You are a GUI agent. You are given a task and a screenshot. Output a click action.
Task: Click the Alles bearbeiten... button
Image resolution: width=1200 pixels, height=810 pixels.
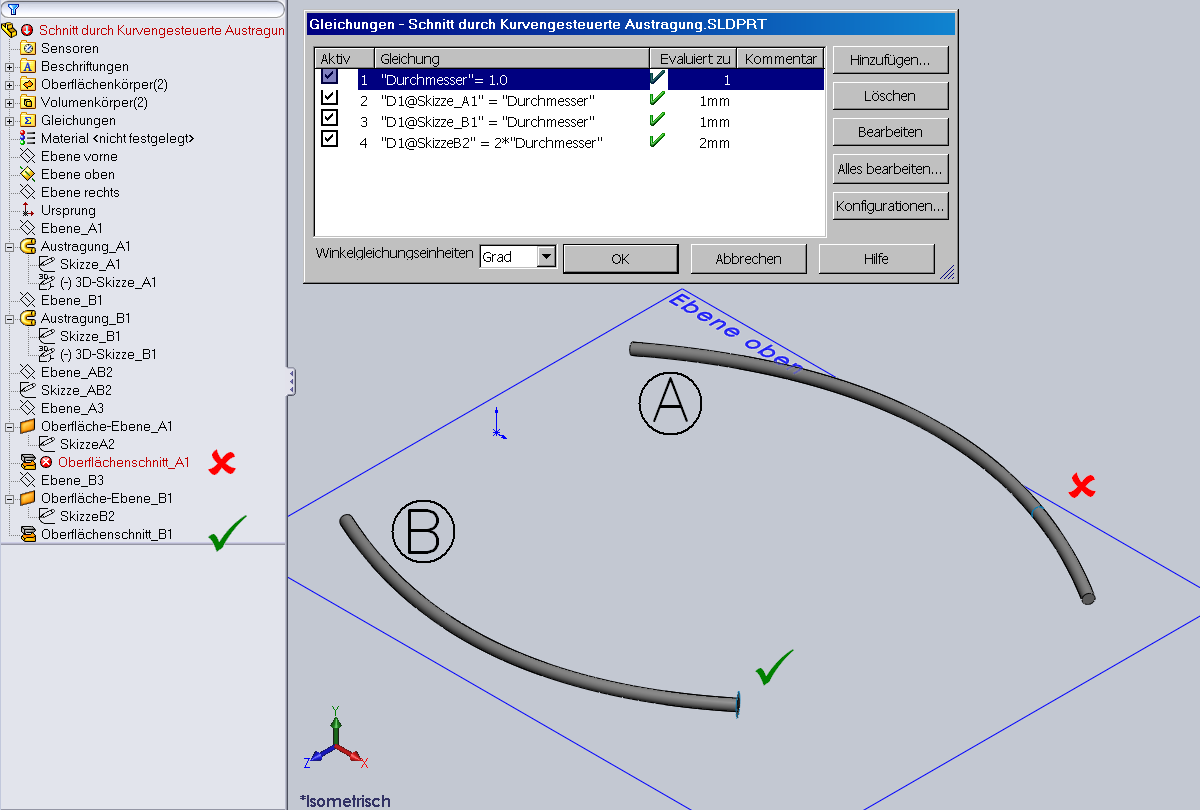[890, 169]
